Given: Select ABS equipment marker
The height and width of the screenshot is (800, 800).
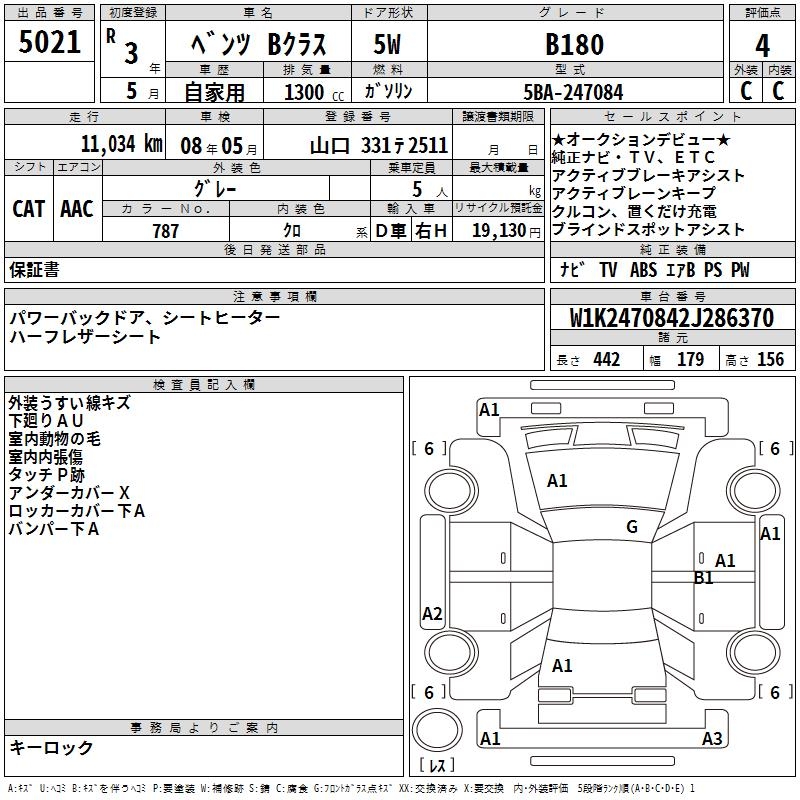Looking at the screenshot, I should pyautogui.click(x=643, y=269).
